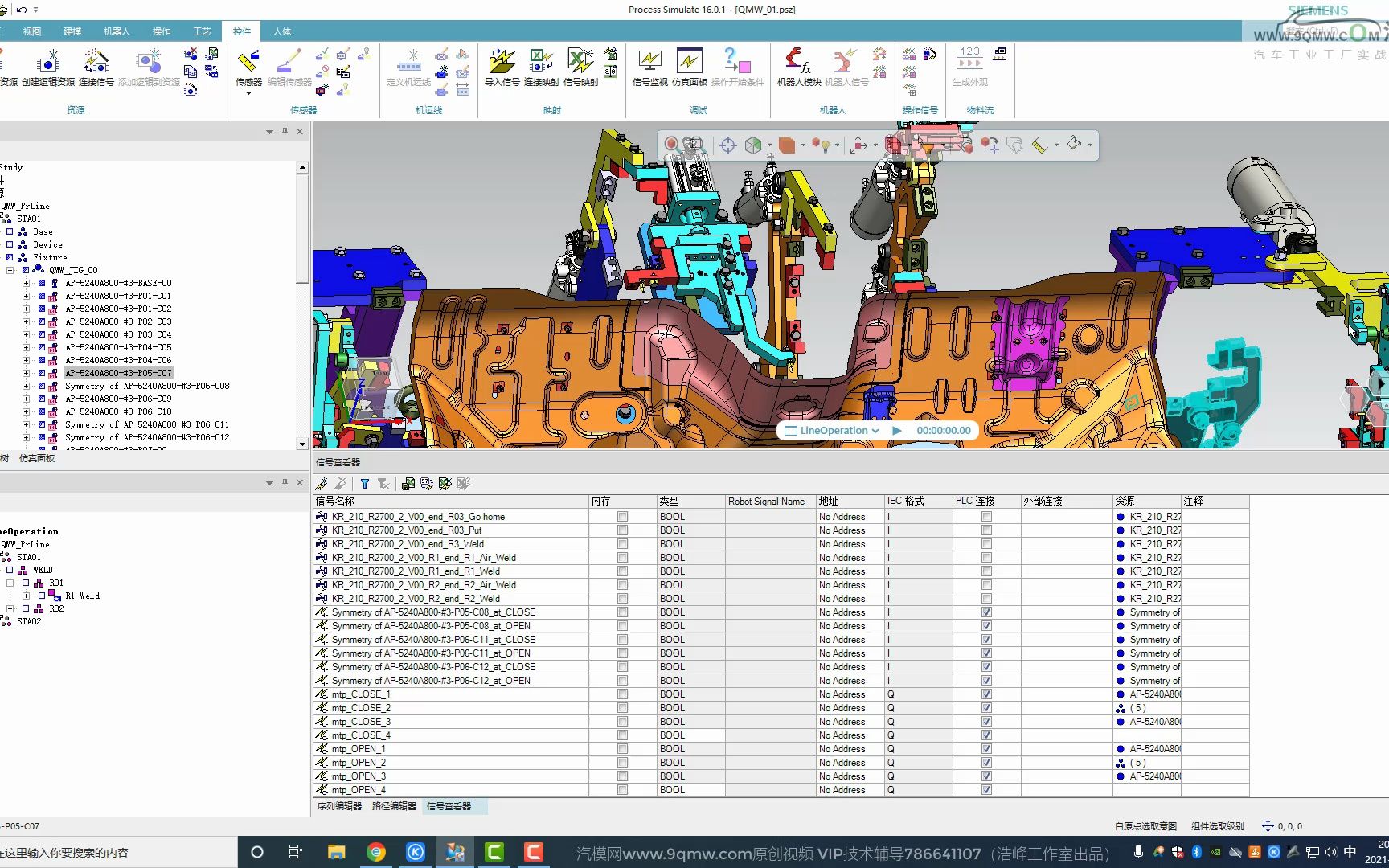Switch to the 操作 ribbon tab

[162, 31]
